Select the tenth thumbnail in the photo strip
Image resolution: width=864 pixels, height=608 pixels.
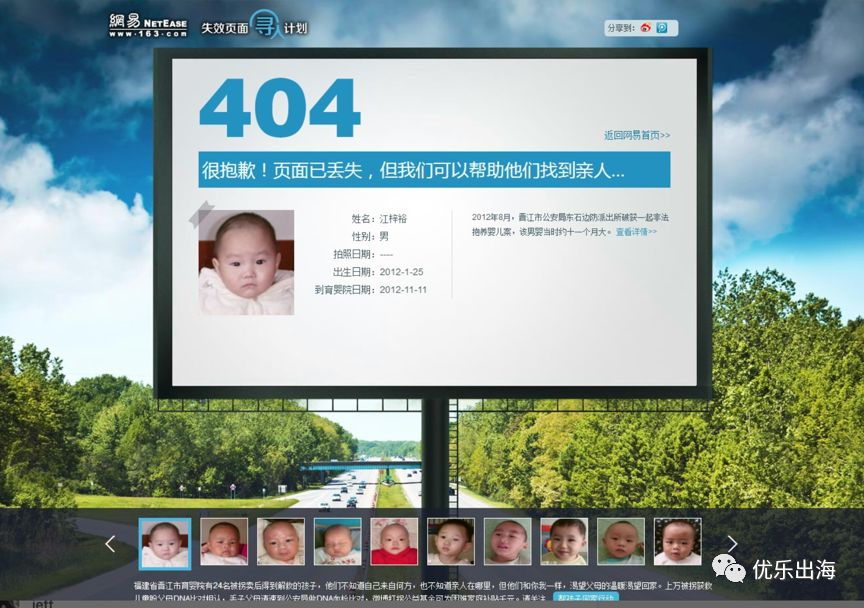[678, 542]
